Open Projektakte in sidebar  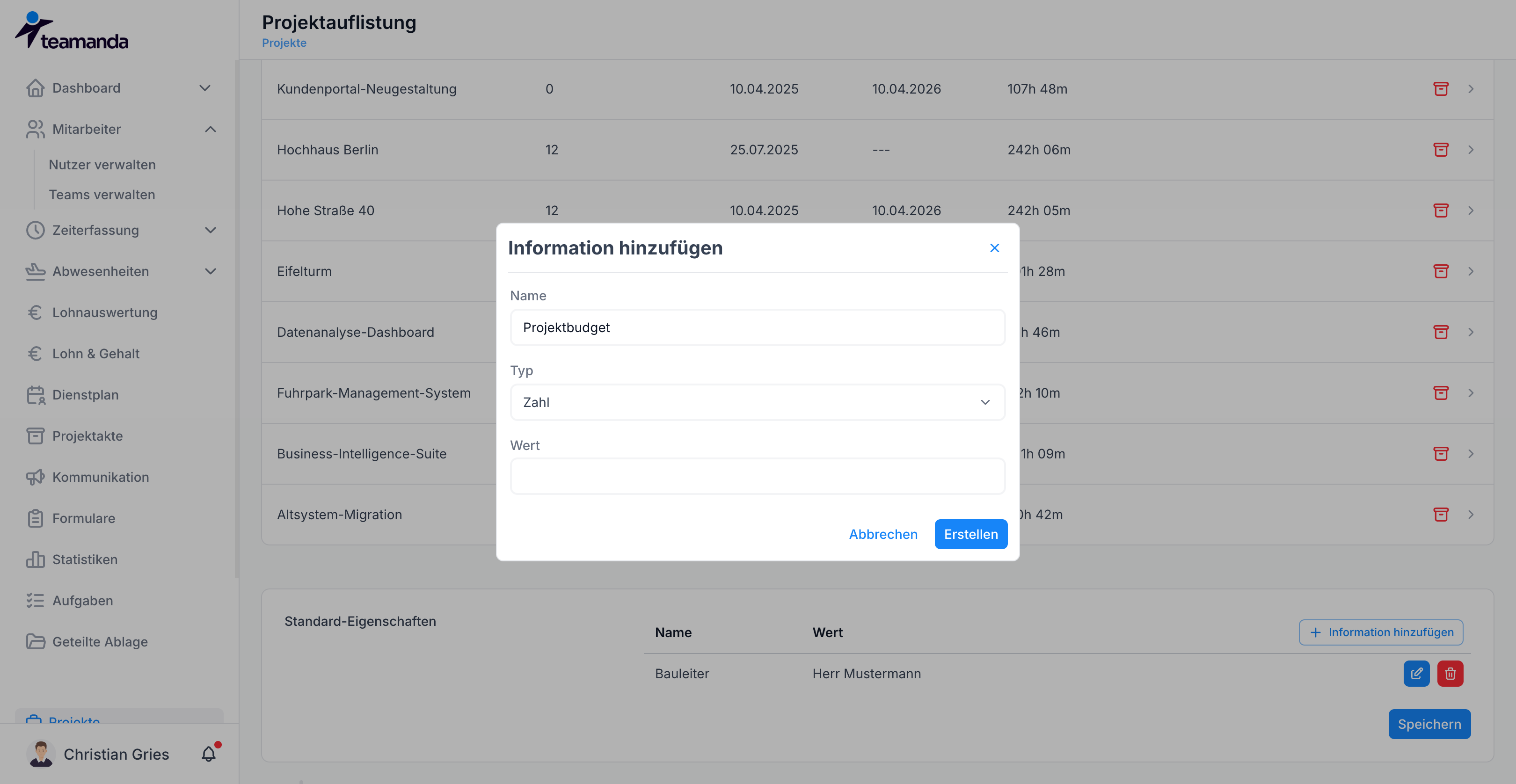pyautogui.click(x=87, y=436)
